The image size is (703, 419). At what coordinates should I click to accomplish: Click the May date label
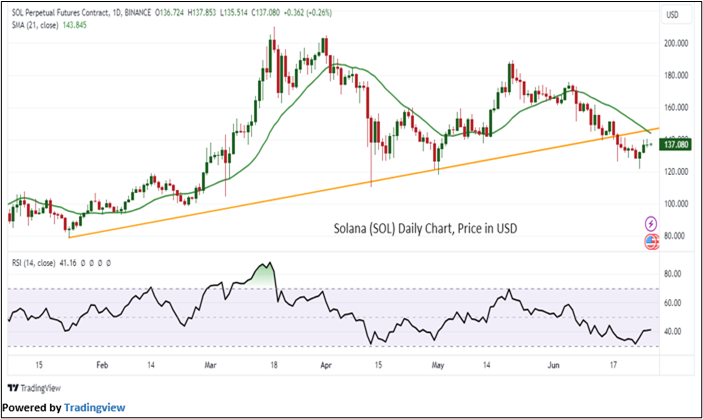coord(438,365)
